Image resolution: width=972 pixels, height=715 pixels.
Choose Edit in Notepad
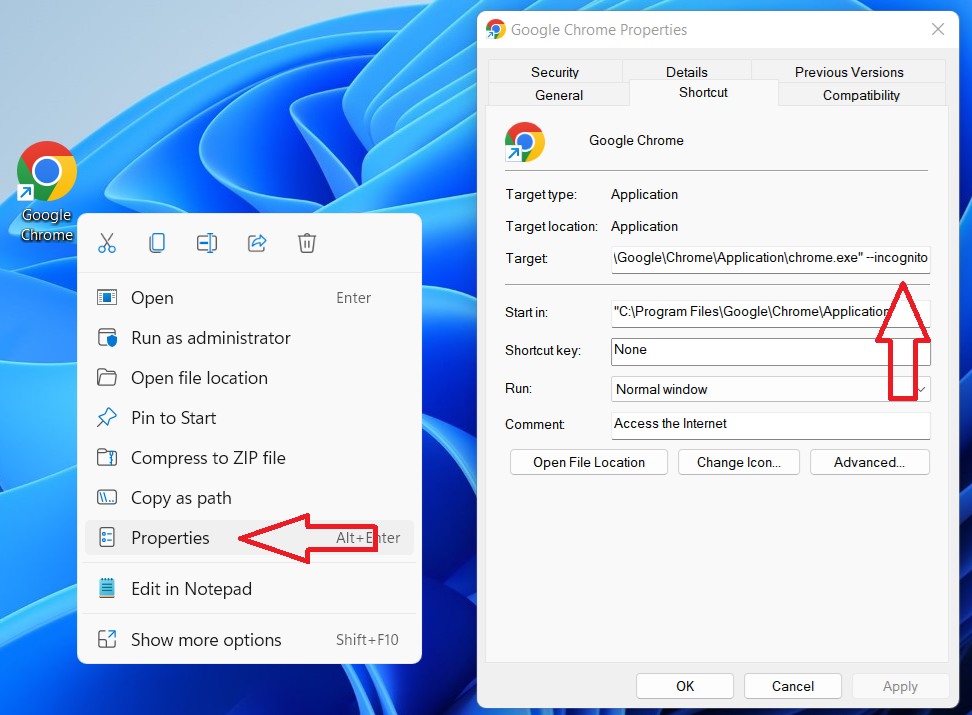tap(249, 588)
